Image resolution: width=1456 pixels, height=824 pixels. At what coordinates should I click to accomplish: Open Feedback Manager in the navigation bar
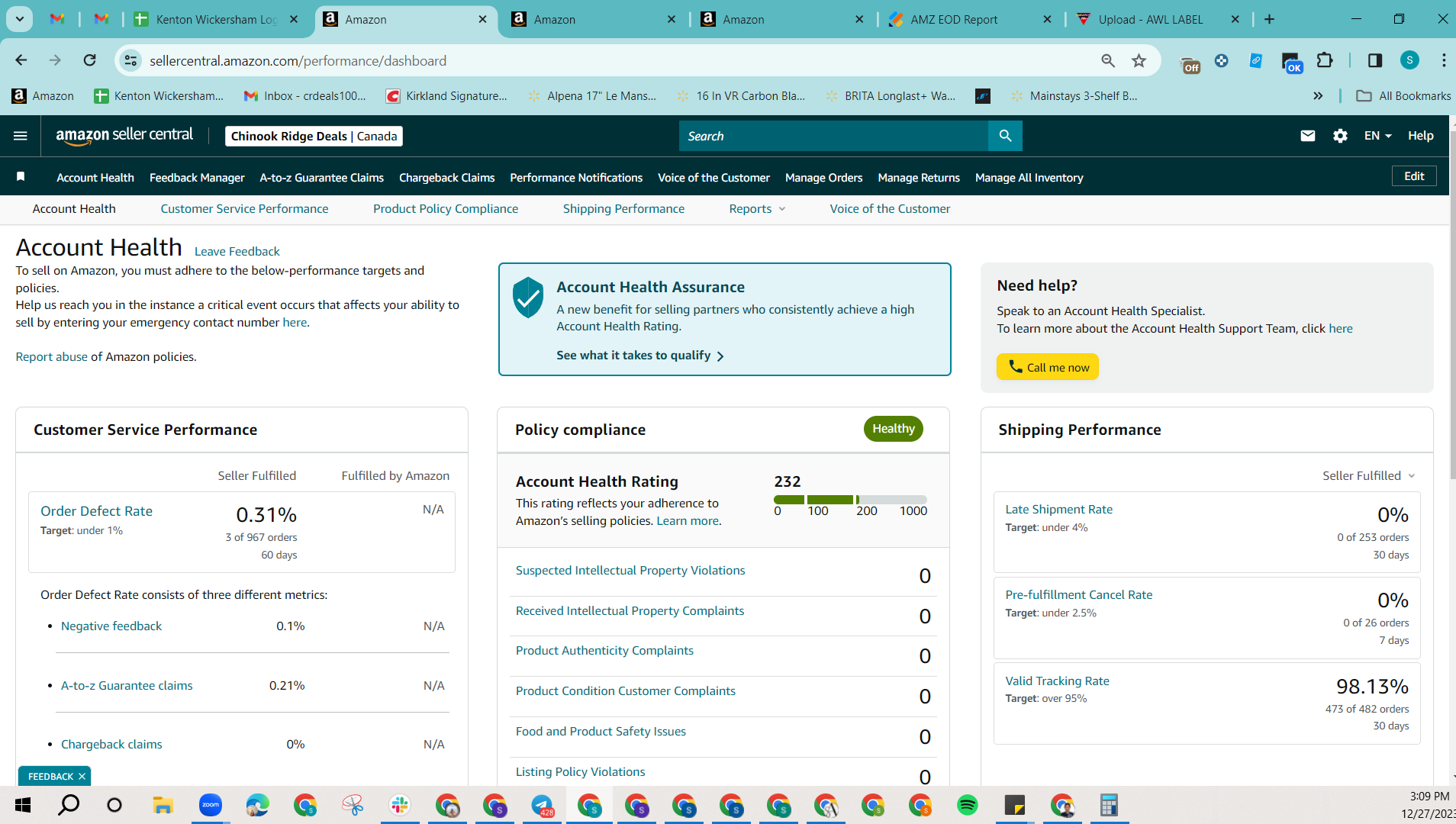197,178
